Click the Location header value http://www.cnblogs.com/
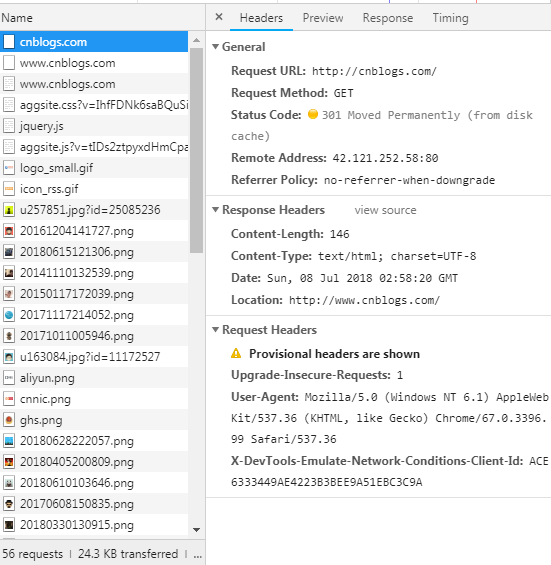The height and width of the screenshot is (565, 551). pyautogui.click(x=364, y=300)
